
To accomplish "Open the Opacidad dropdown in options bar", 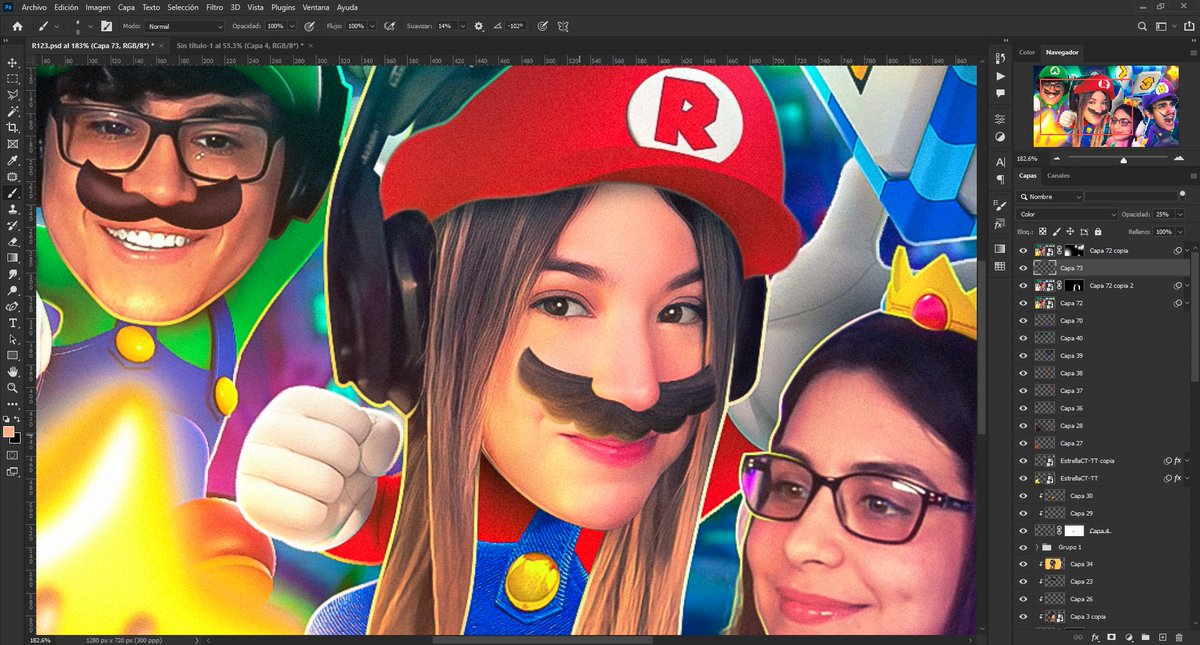I will click(x=292, y=26).
